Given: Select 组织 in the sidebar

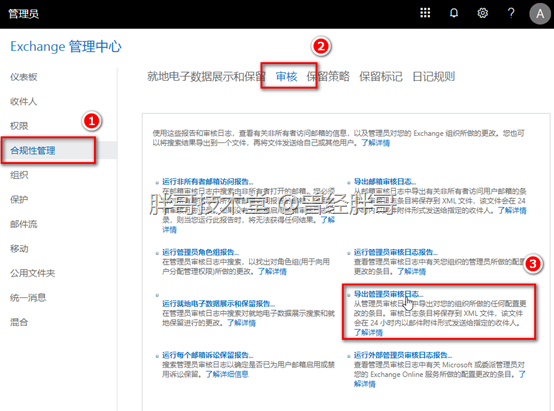Looking at the screenshot, I should [x=19, y=175].
